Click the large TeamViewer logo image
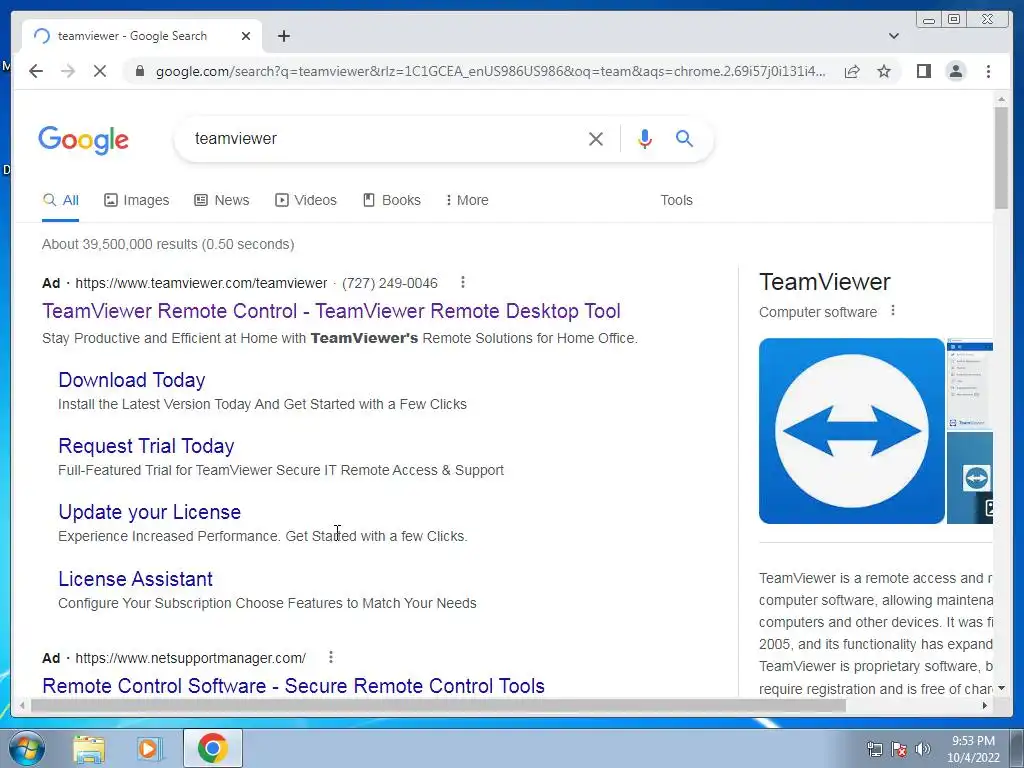The height and width of the screenshot is (768, 1024). (x=852, y=431)
